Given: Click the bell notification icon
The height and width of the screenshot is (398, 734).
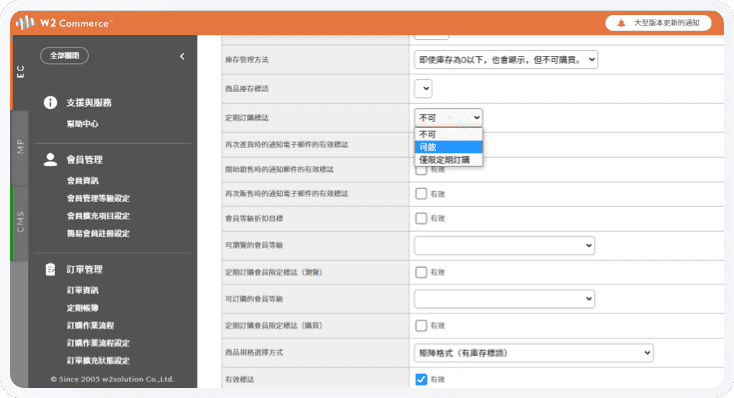Looking at the screenshot, I should 621,23.
